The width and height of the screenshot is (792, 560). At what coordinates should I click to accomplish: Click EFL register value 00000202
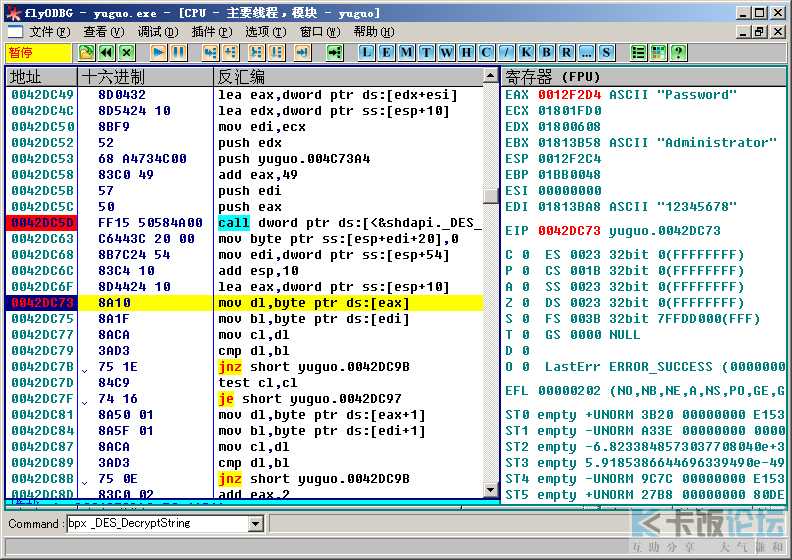pos(569,391)
